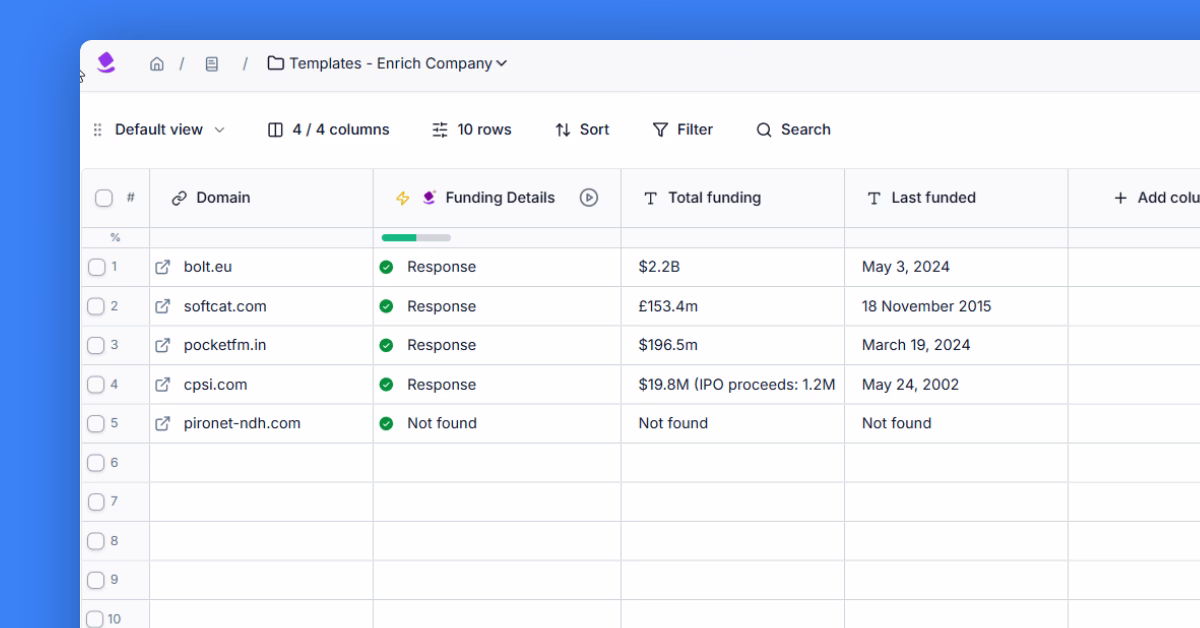The image size is (1200, 628).
Task: Open external link for bolt.eu
Action: pos(163,267)
